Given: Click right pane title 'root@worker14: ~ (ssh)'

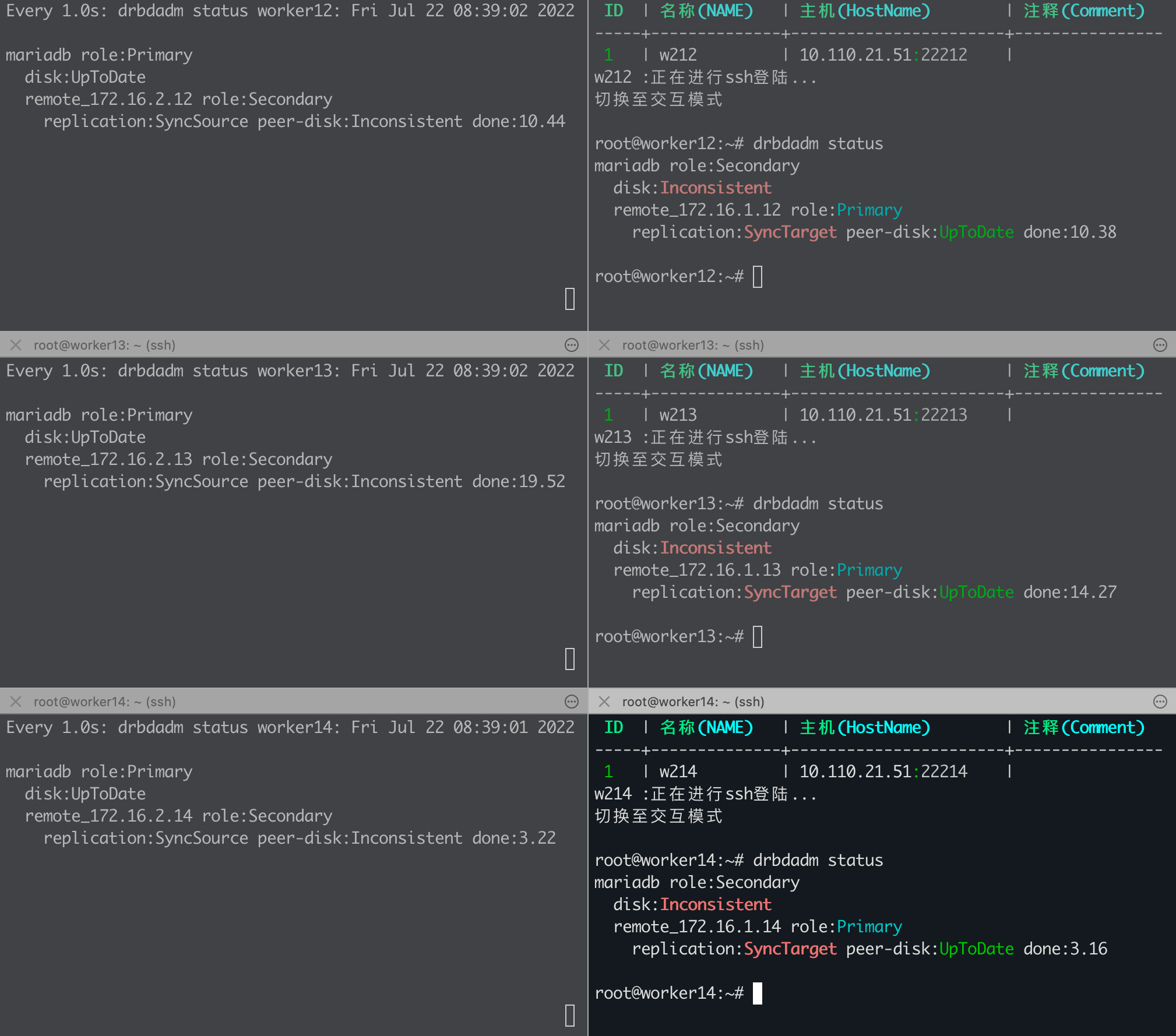Looking at the screenshot, I should point(693,702).
